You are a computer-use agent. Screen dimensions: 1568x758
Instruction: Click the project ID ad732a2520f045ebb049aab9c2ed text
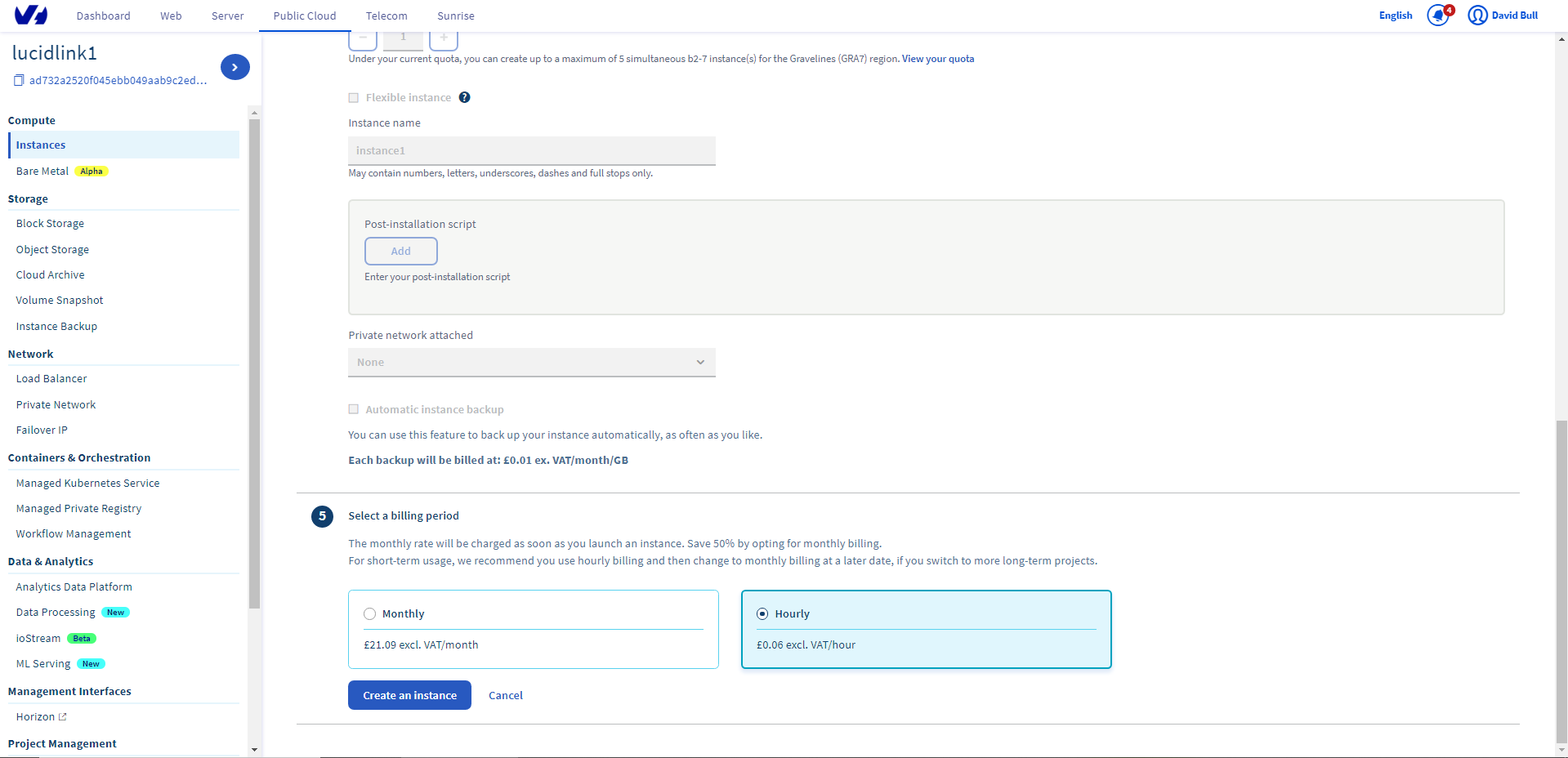click(x=118, y=80)
